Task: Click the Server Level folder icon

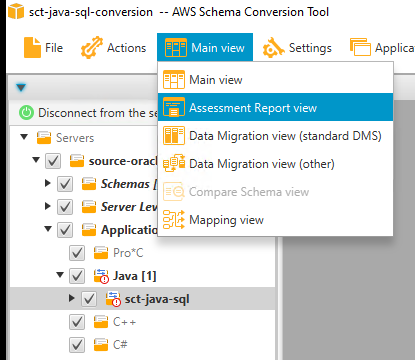Action: coord(89,206)
